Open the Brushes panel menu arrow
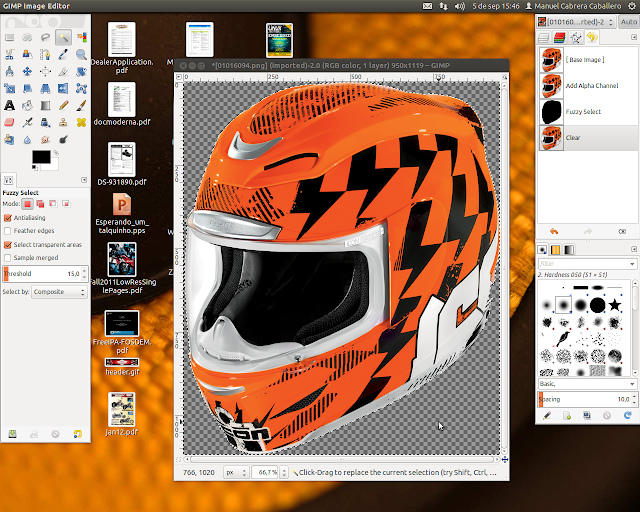The image size is (640, 512). pyautogui.click(x=634, y=249)
